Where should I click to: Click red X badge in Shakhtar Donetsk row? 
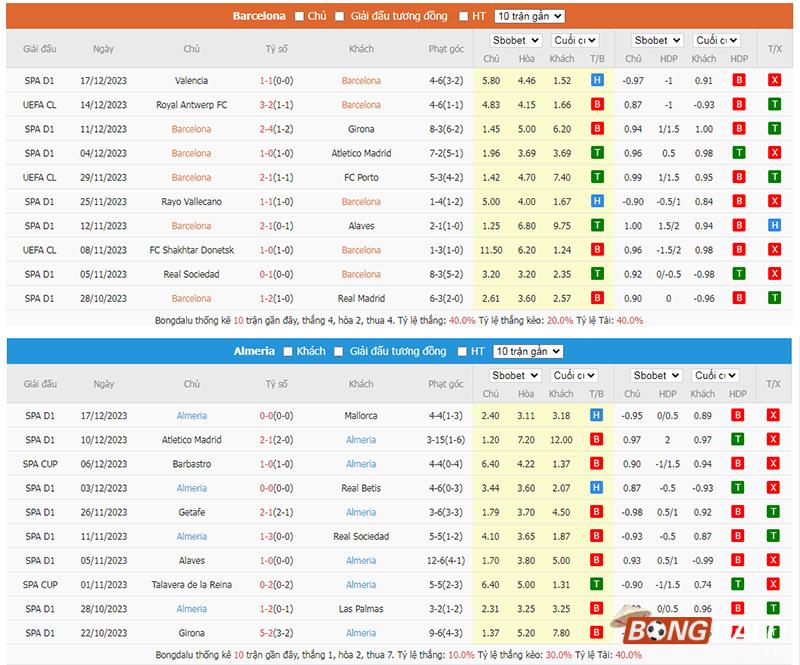point(774,250)
